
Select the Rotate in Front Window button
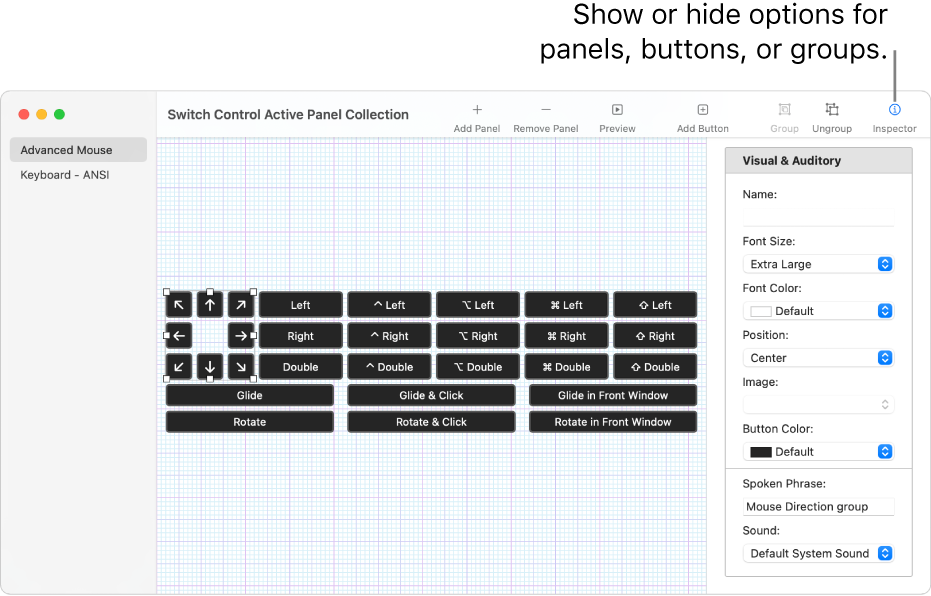pos(613,422)
